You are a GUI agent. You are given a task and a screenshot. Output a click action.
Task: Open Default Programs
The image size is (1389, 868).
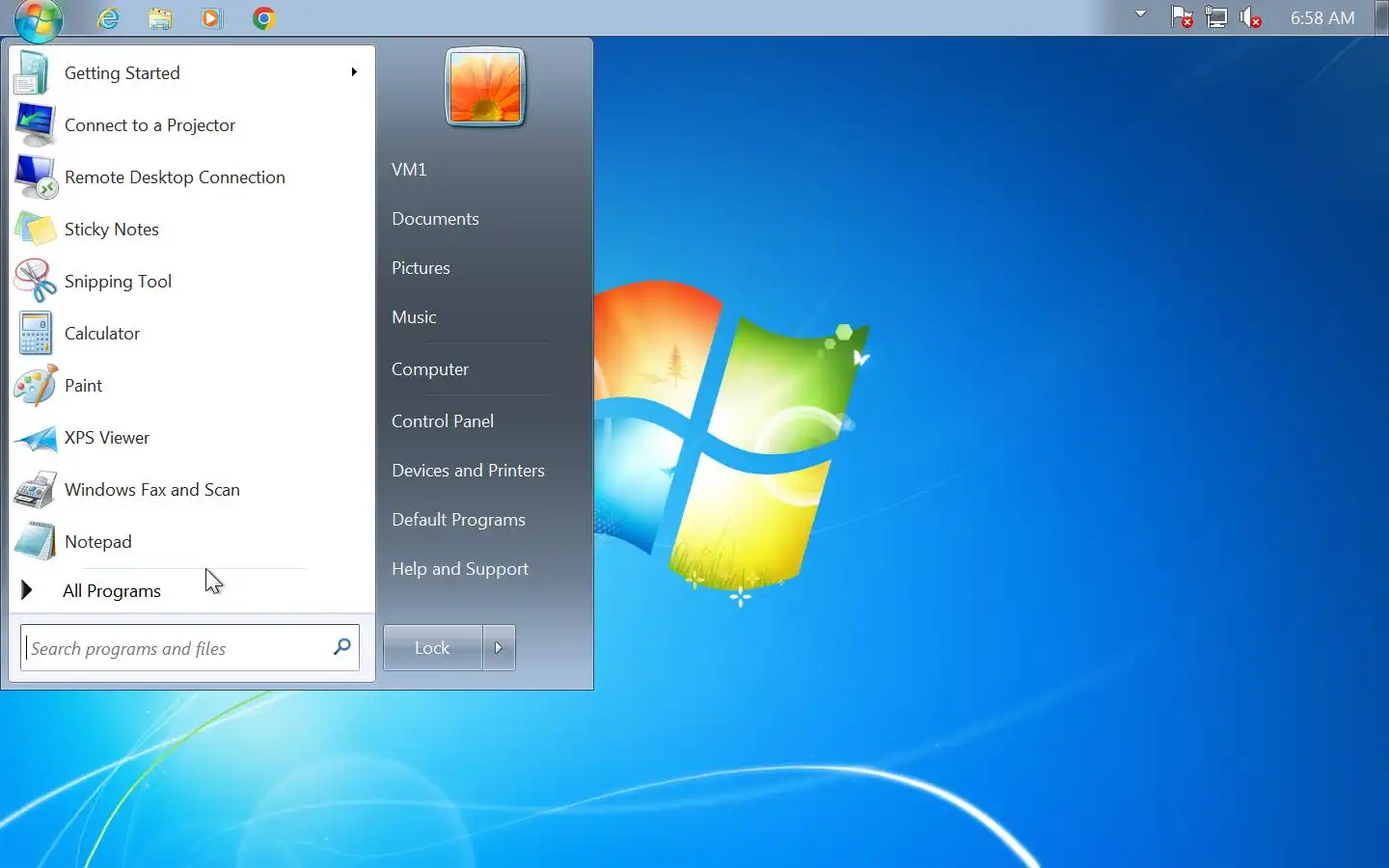point(458,520)
